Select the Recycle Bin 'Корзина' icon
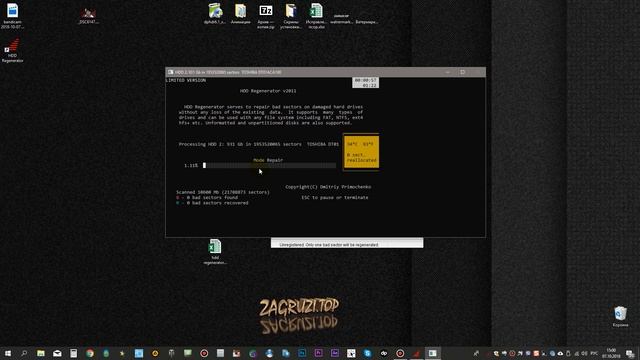The image size is (640, 360). click(x=620, y=317)
